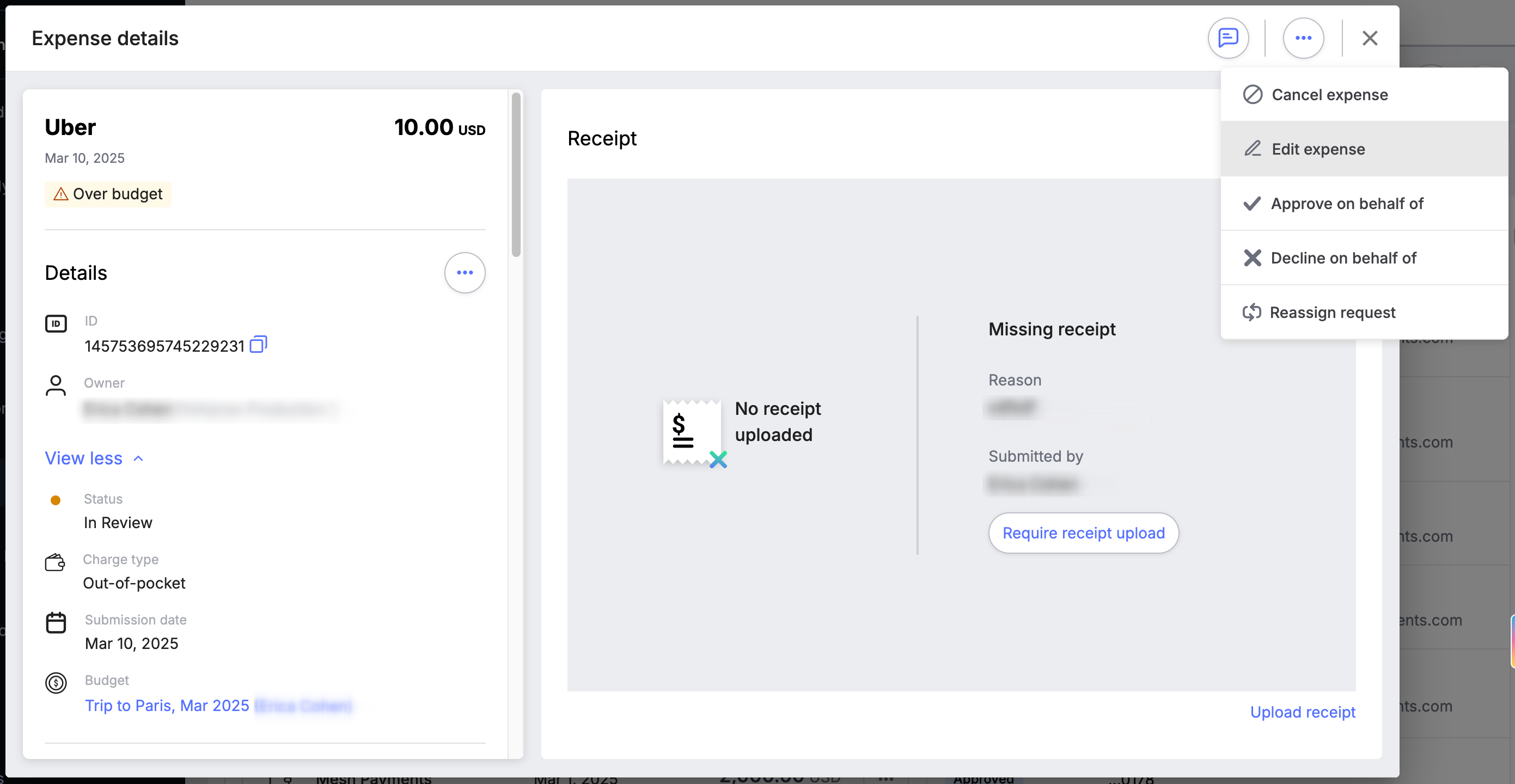Click the Out-of-pocket charge type value

[x=134, y=583]
